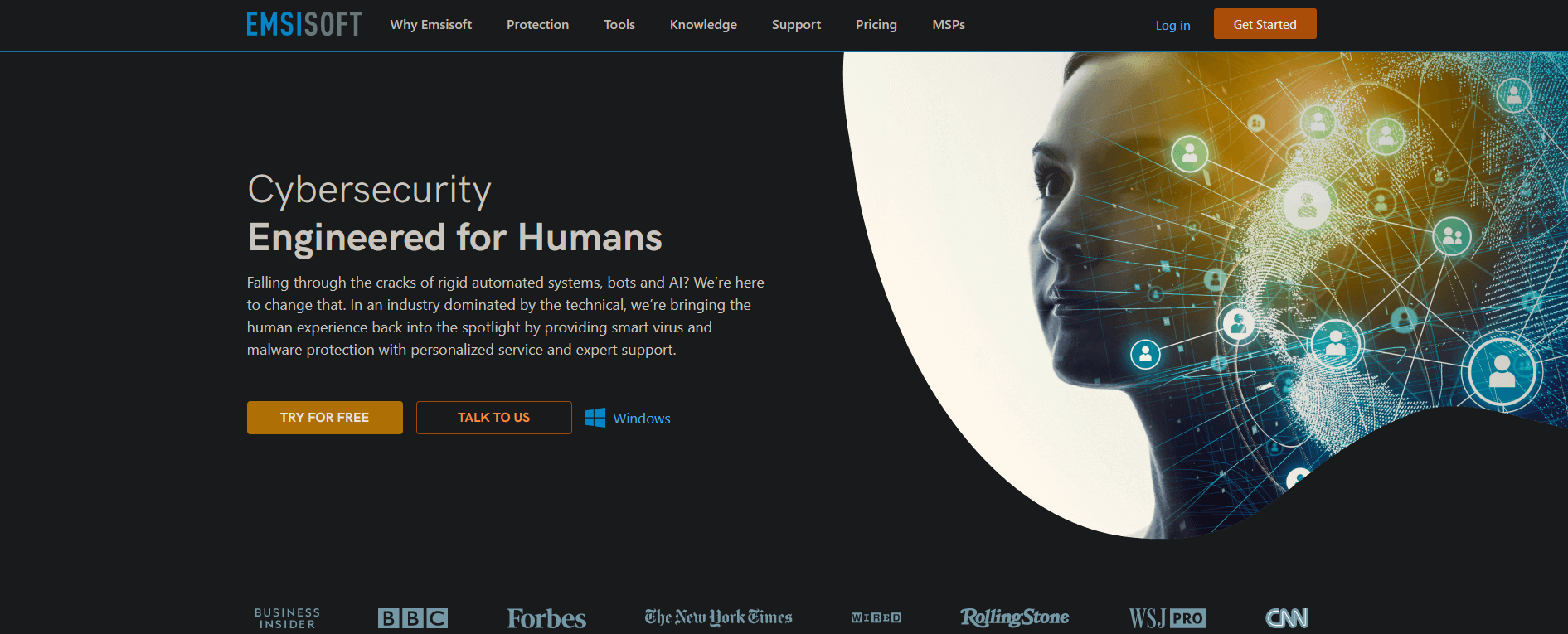1568x634 pixels.
Task: Go to the Pricing page
Action: click(x=876, y=25)
